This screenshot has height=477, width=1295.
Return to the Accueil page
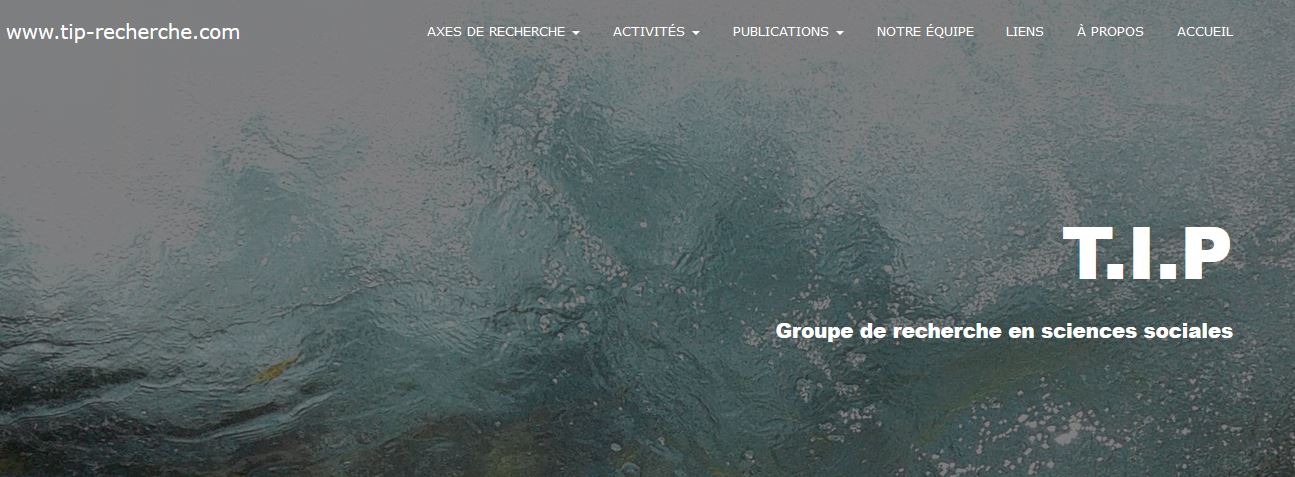click(1205, 32)
